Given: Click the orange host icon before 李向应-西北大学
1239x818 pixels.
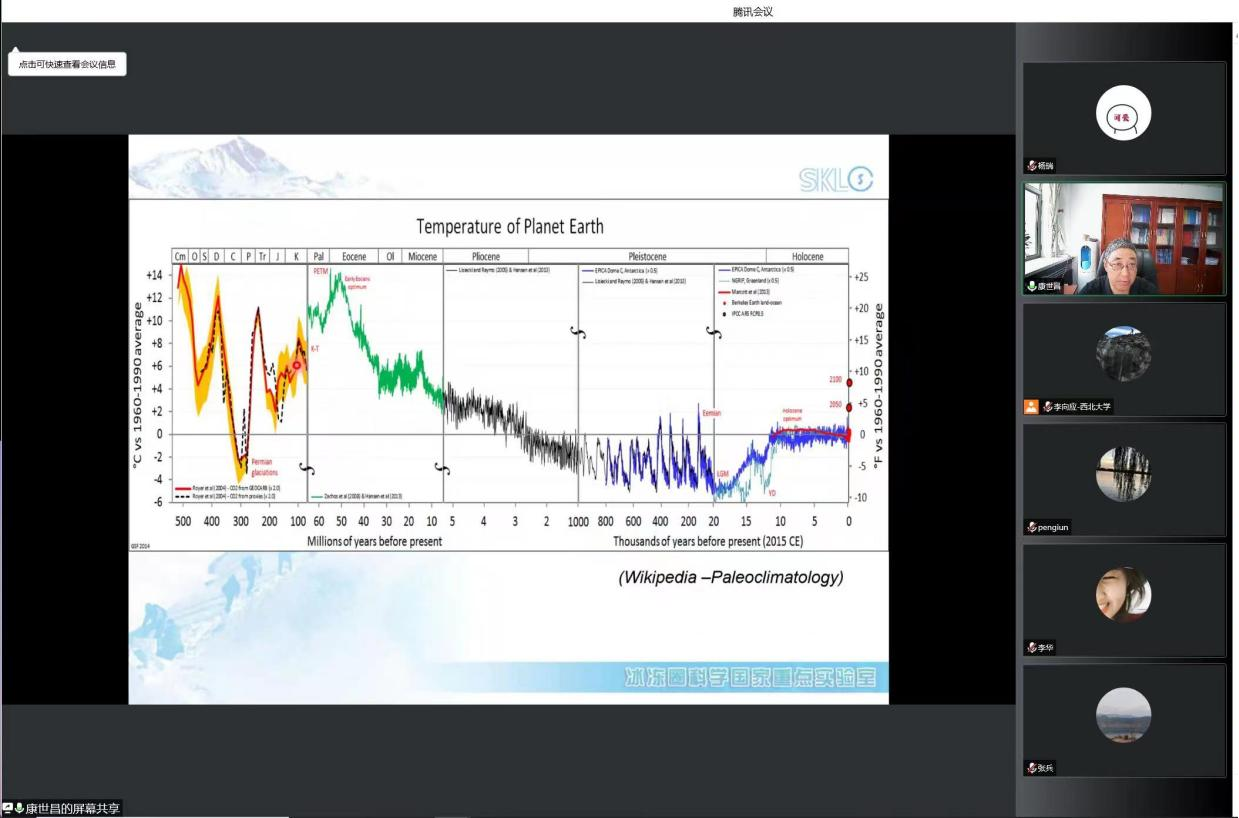Looking at the screenshot, I should pos(1031,407).
